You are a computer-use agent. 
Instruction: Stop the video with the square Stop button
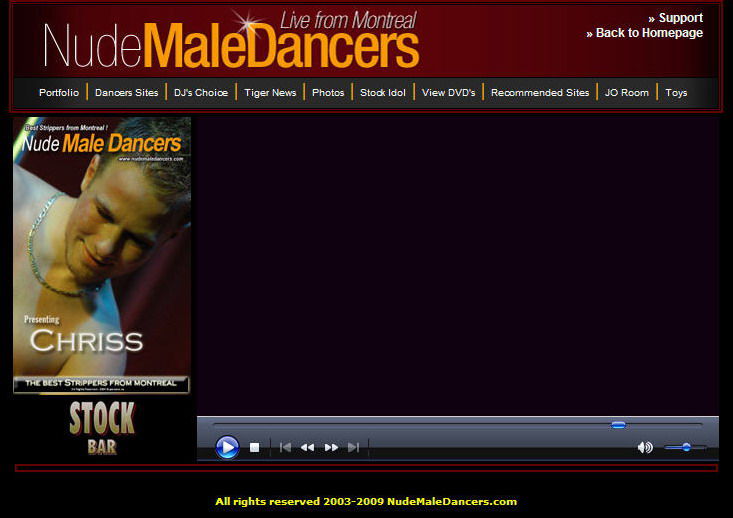[254, 447]
